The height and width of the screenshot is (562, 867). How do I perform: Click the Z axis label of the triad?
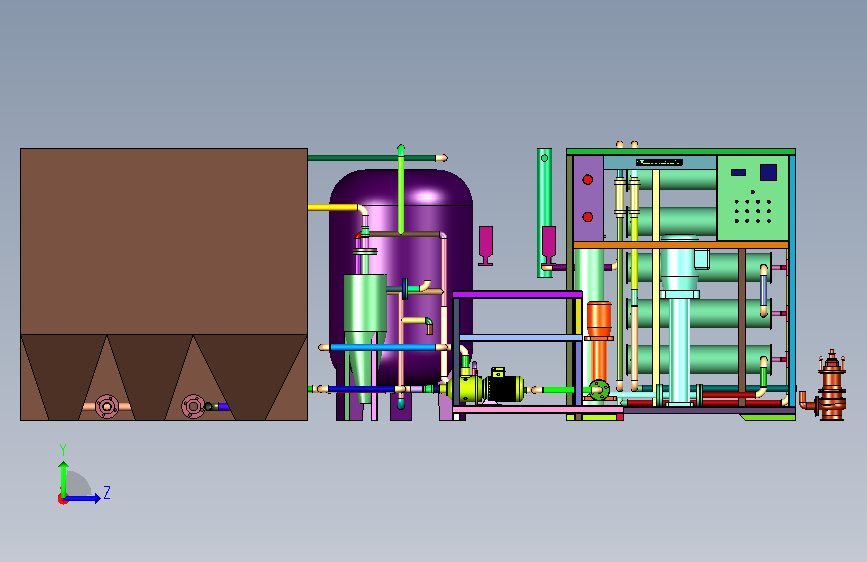pyautogui.click(x=107, y=492)
